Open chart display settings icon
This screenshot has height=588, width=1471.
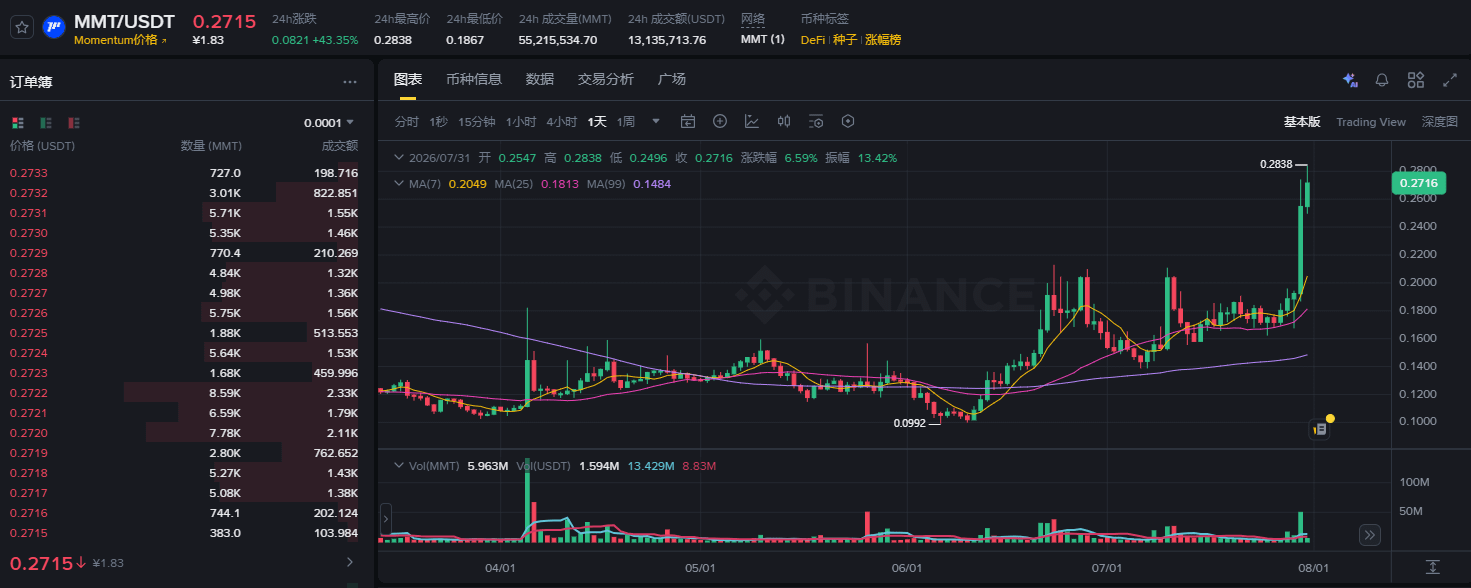tap(816, 121)
